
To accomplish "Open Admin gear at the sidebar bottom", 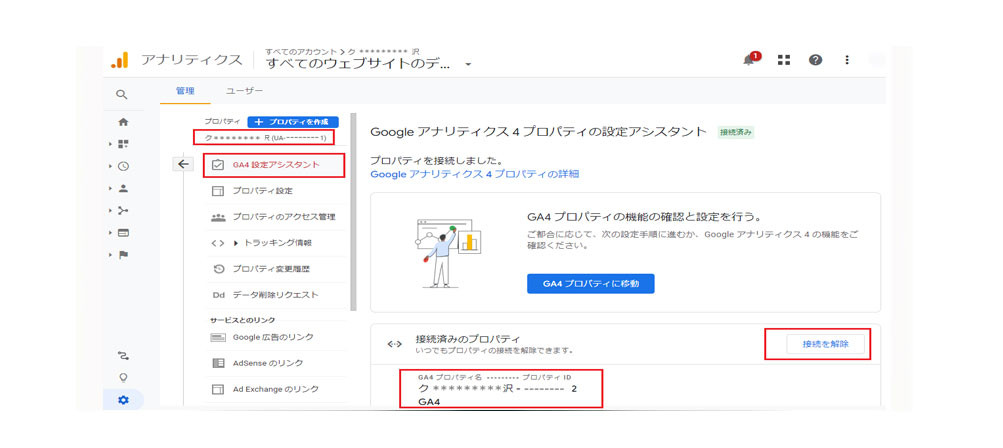I will click(123, 400).
